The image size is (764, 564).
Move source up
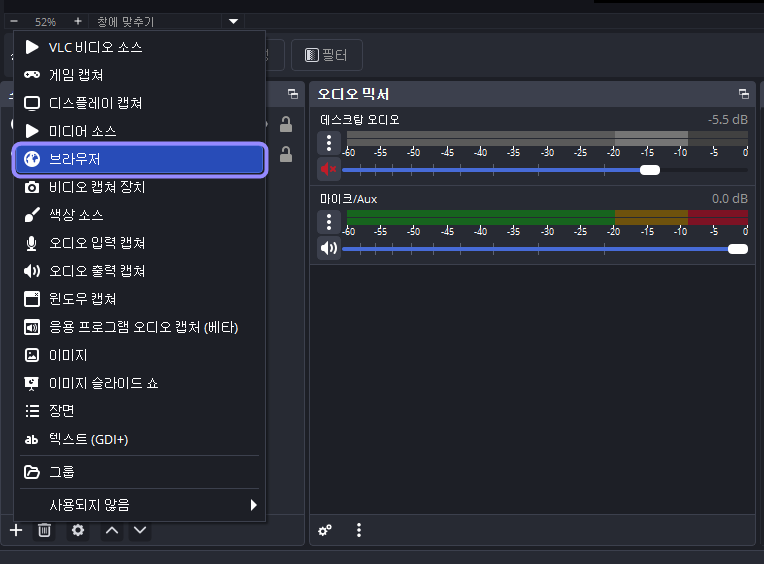(112, 530)
